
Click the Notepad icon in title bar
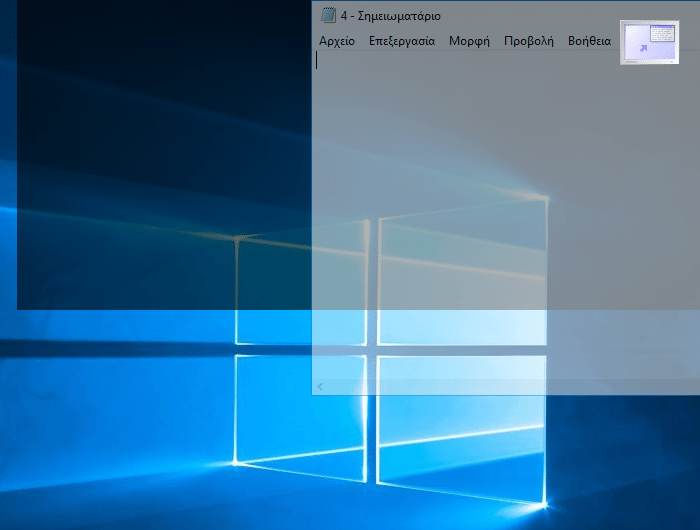point(328,16)
